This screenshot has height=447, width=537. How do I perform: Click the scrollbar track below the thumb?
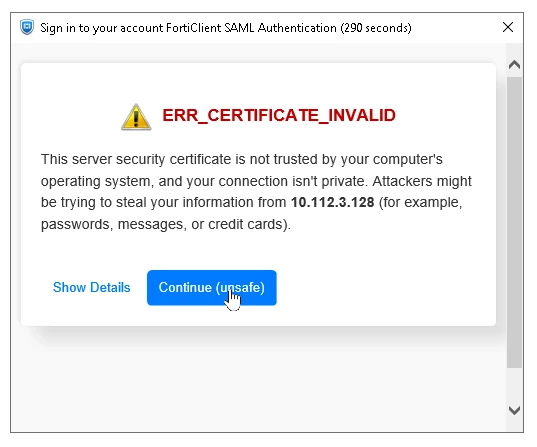coord(514,385)
